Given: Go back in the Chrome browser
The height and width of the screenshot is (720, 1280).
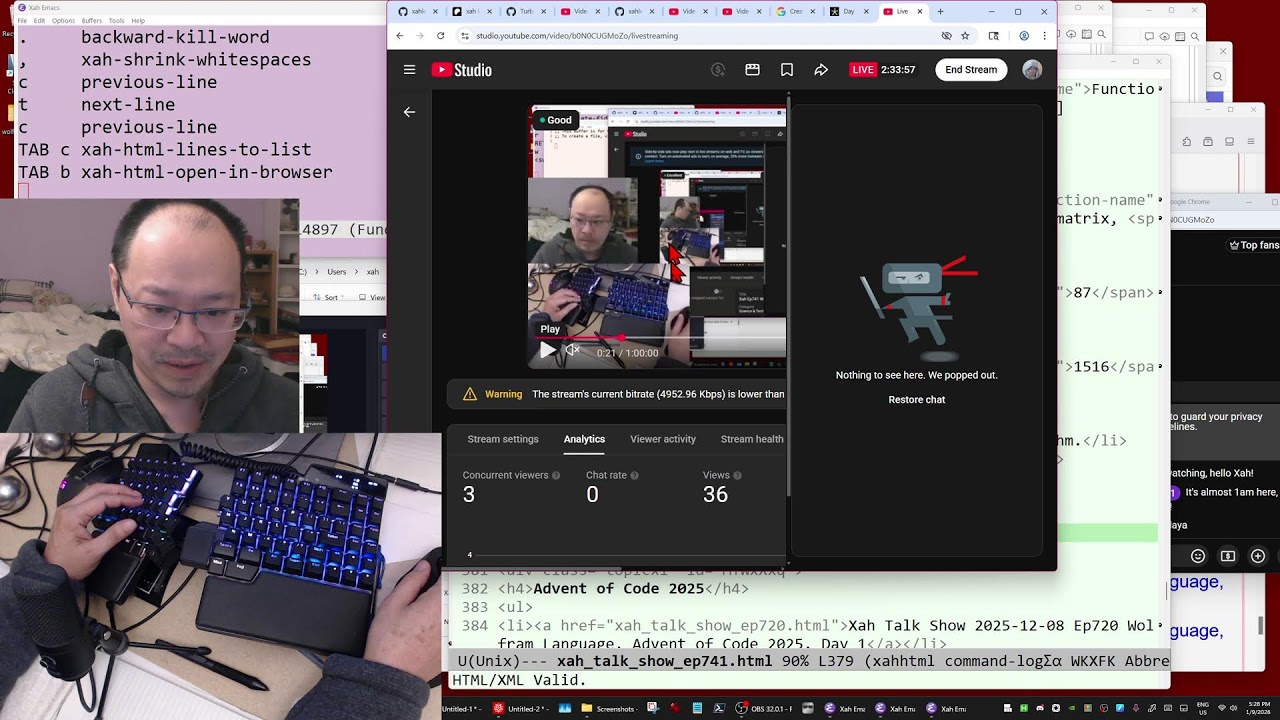Looking at the screenshot, I should click(399, 35).
